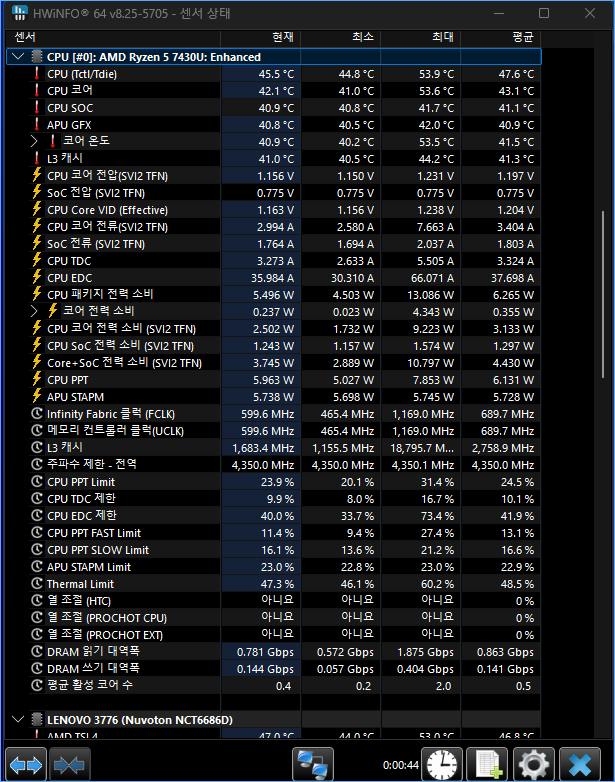Click the 66.071 A maximum value cell
The image size is (615, 782).
coord(420,277)
